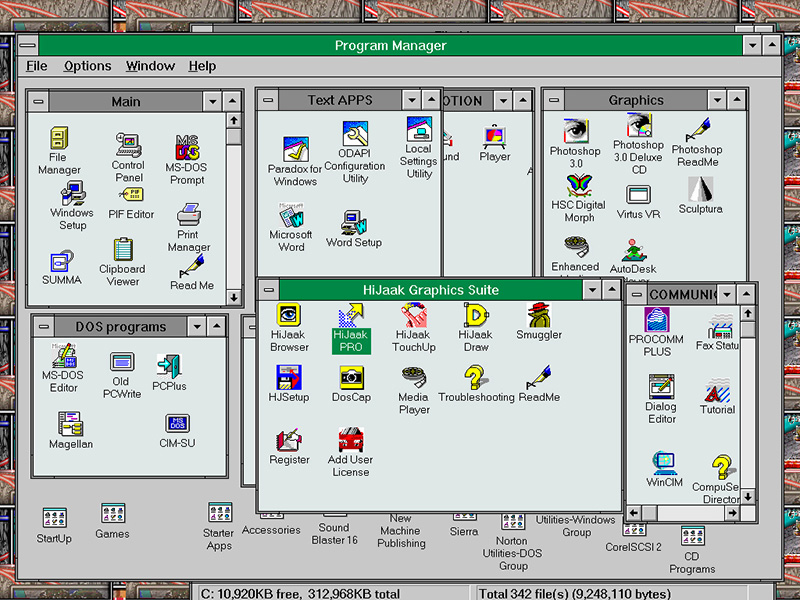The height and width of the screenshot is (600, 800).
Task: Click the Word Setup icon
Action: point(354,222)
